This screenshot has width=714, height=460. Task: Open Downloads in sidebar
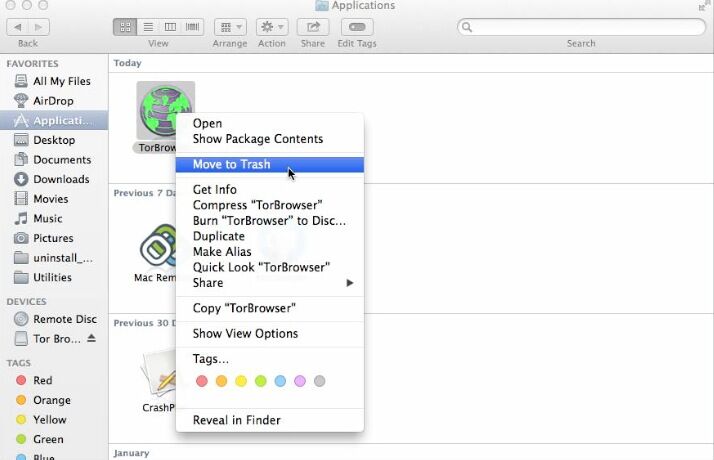[x=54, y=179]
